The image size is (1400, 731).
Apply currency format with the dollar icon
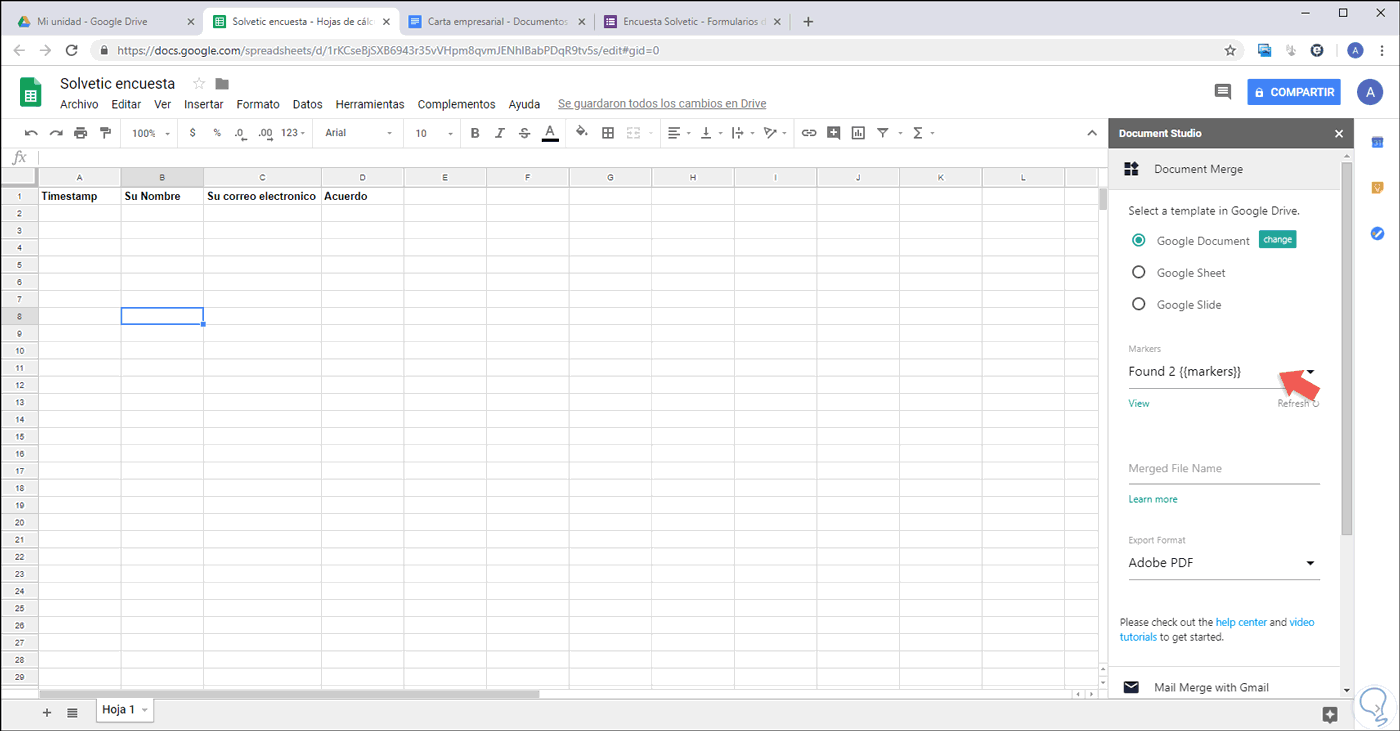pos(193,133)
